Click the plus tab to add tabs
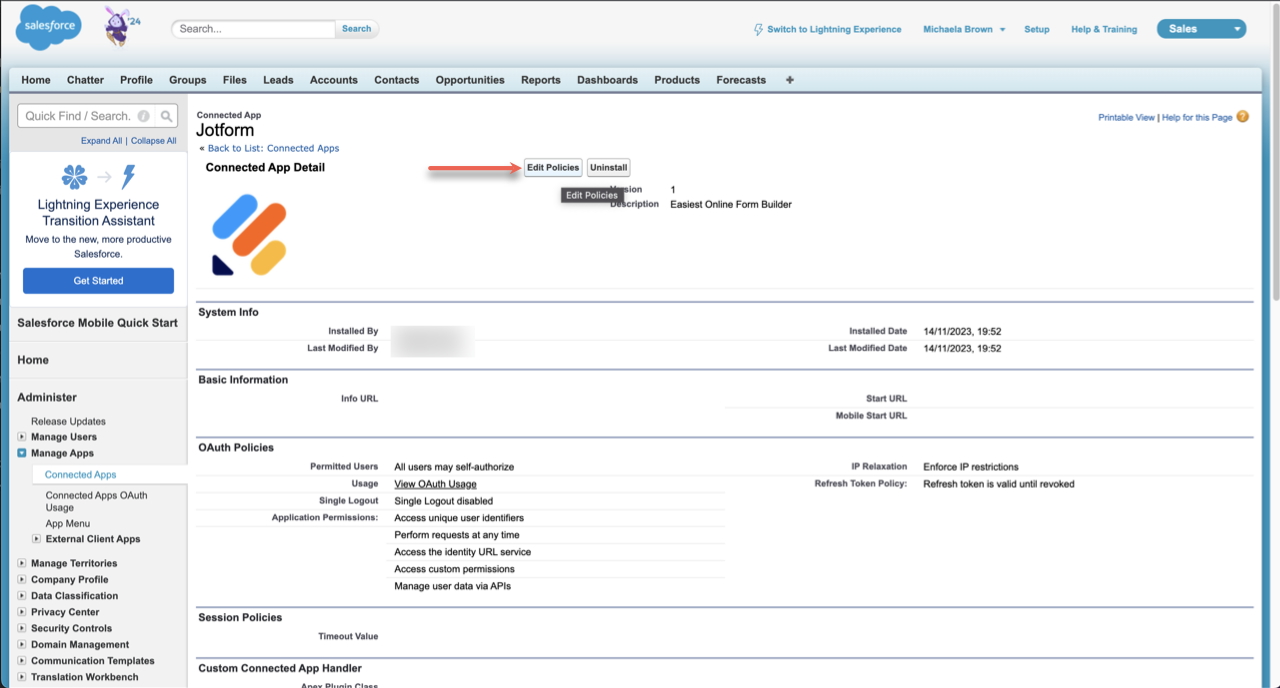This screenshot has height=688, width=1280. tap(790, 80)
